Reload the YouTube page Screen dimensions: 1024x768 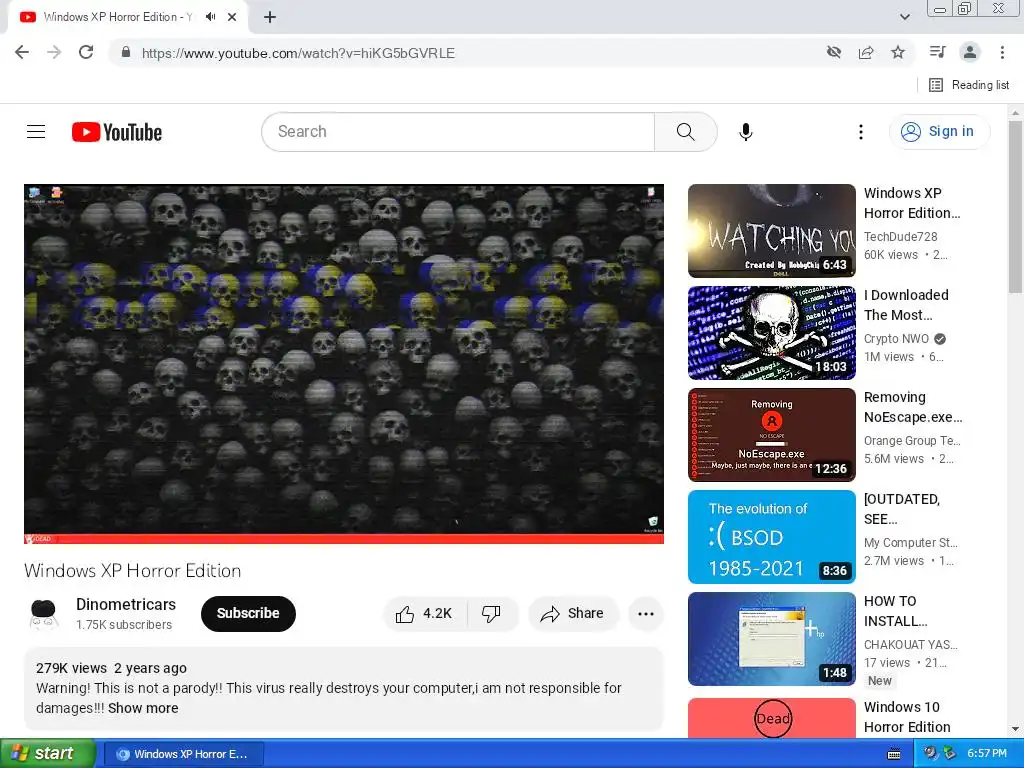[x=86, y=52]
